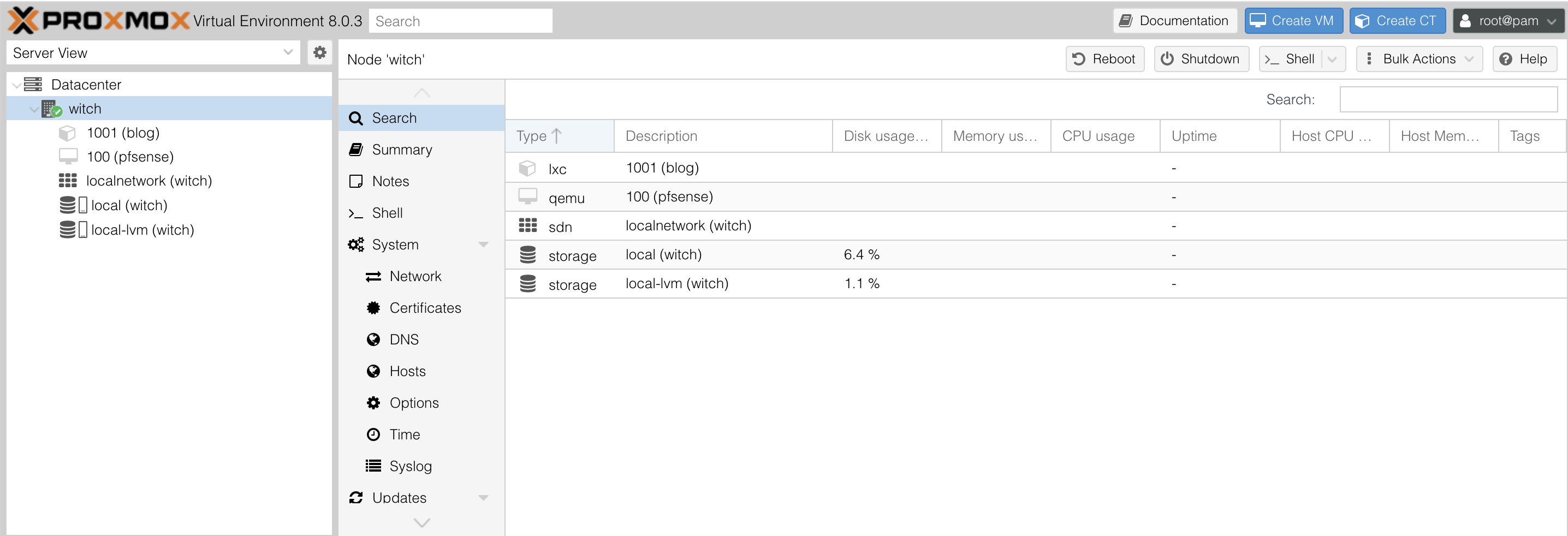Collapse the Datacenter tree node
The image size is (1568, 536).
point(16,85)
